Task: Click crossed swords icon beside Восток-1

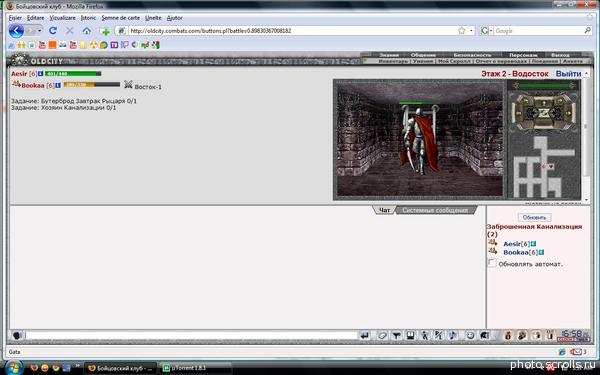Action: pyautogui.click(x=128, y=85)
